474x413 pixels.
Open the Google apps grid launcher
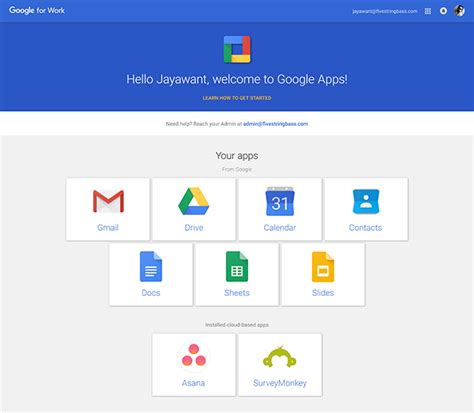click(x=428, y=11)
